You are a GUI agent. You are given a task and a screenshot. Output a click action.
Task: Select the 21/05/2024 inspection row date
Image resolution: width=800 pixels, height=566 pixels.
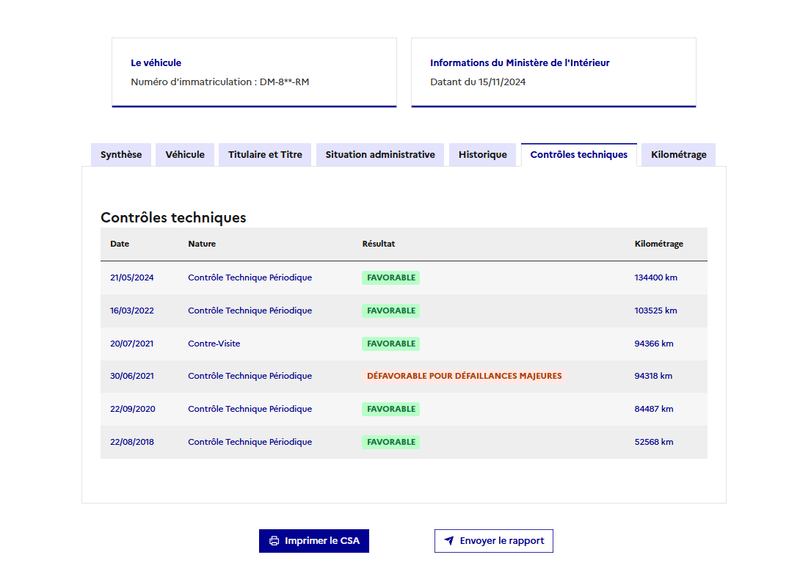coord(132,278)
